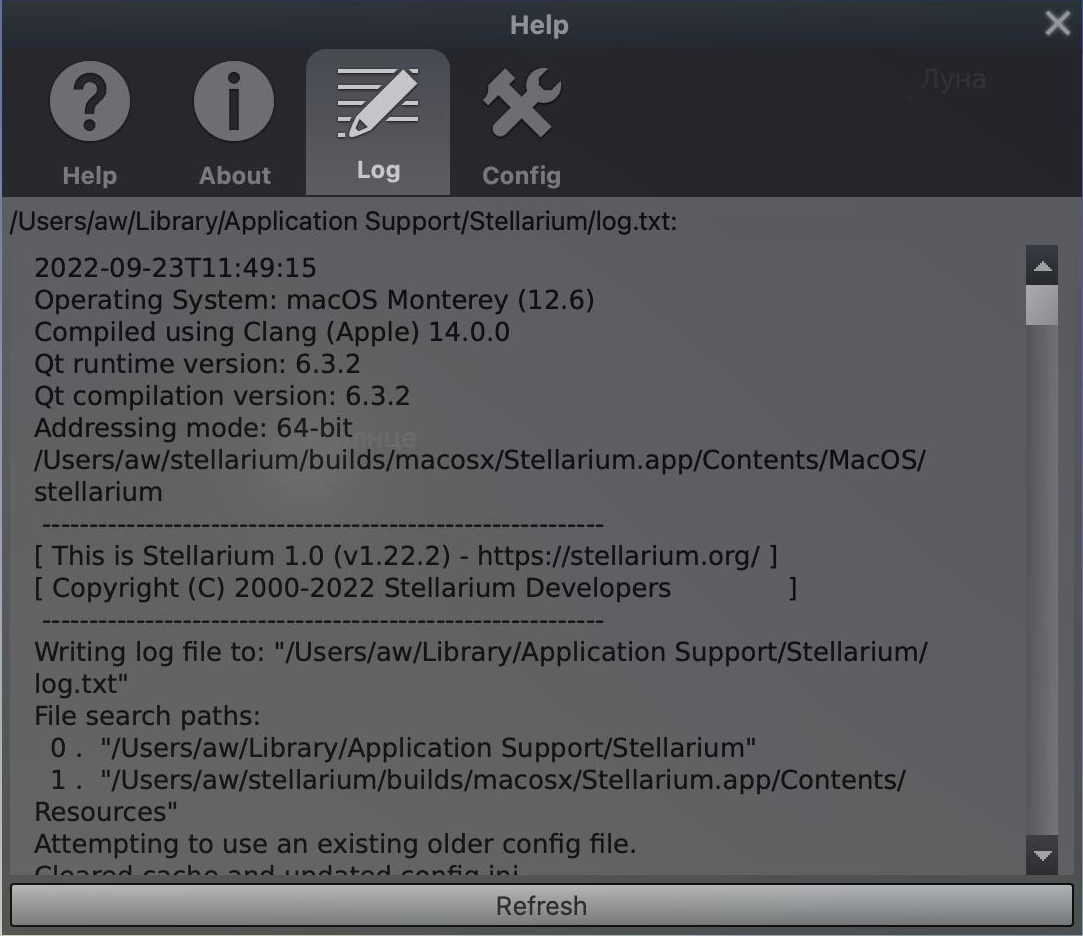This screenshot has height=936, width=1083.
Task: Click the "Config" tab text label
Action: pyautogui.click(x=521, y=176)
